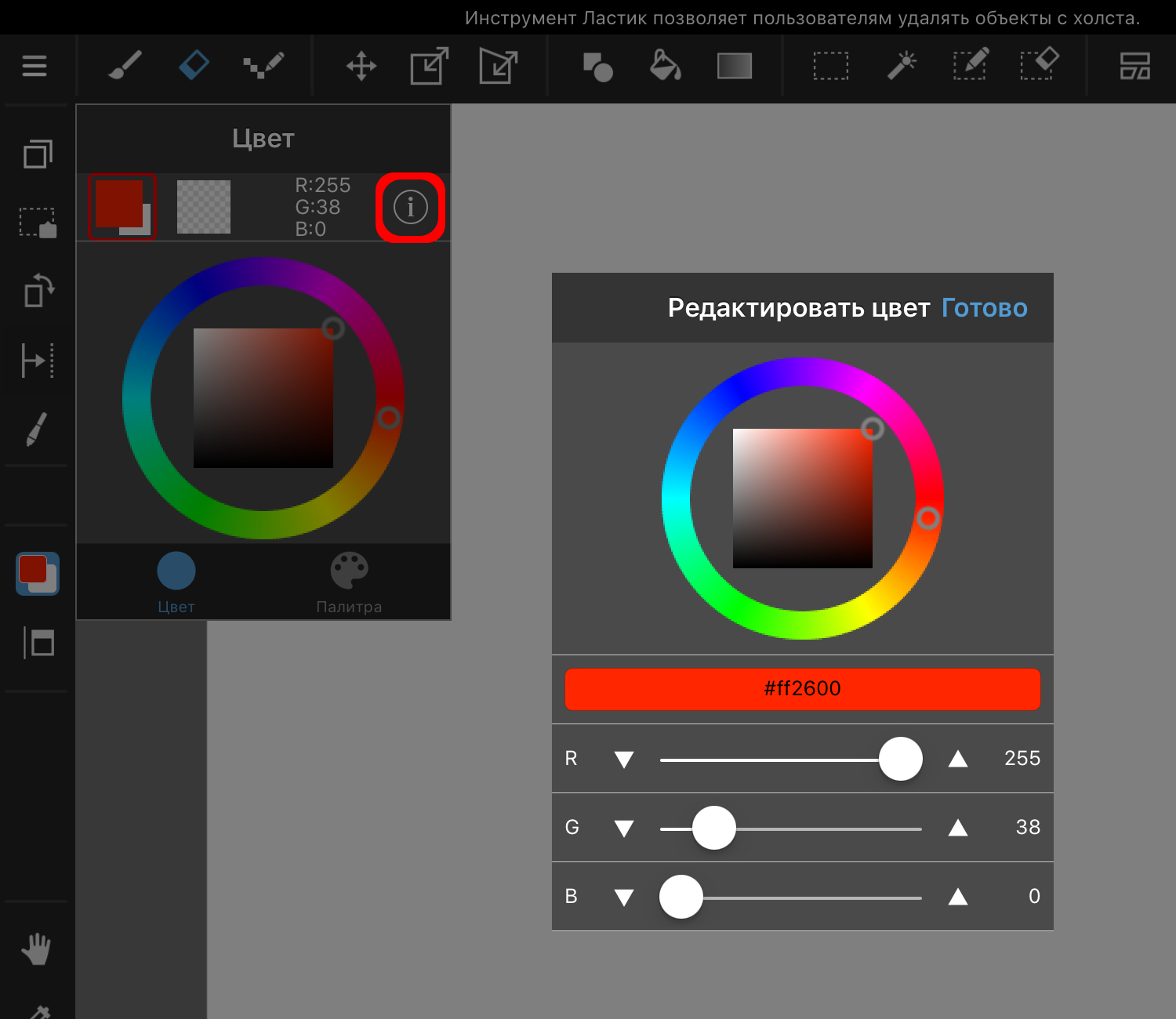Image resolution: width=1176 pixels, height=1019 pixels.
Task: Toggle the color panel sidebar button
Action: tap(38, 574)
